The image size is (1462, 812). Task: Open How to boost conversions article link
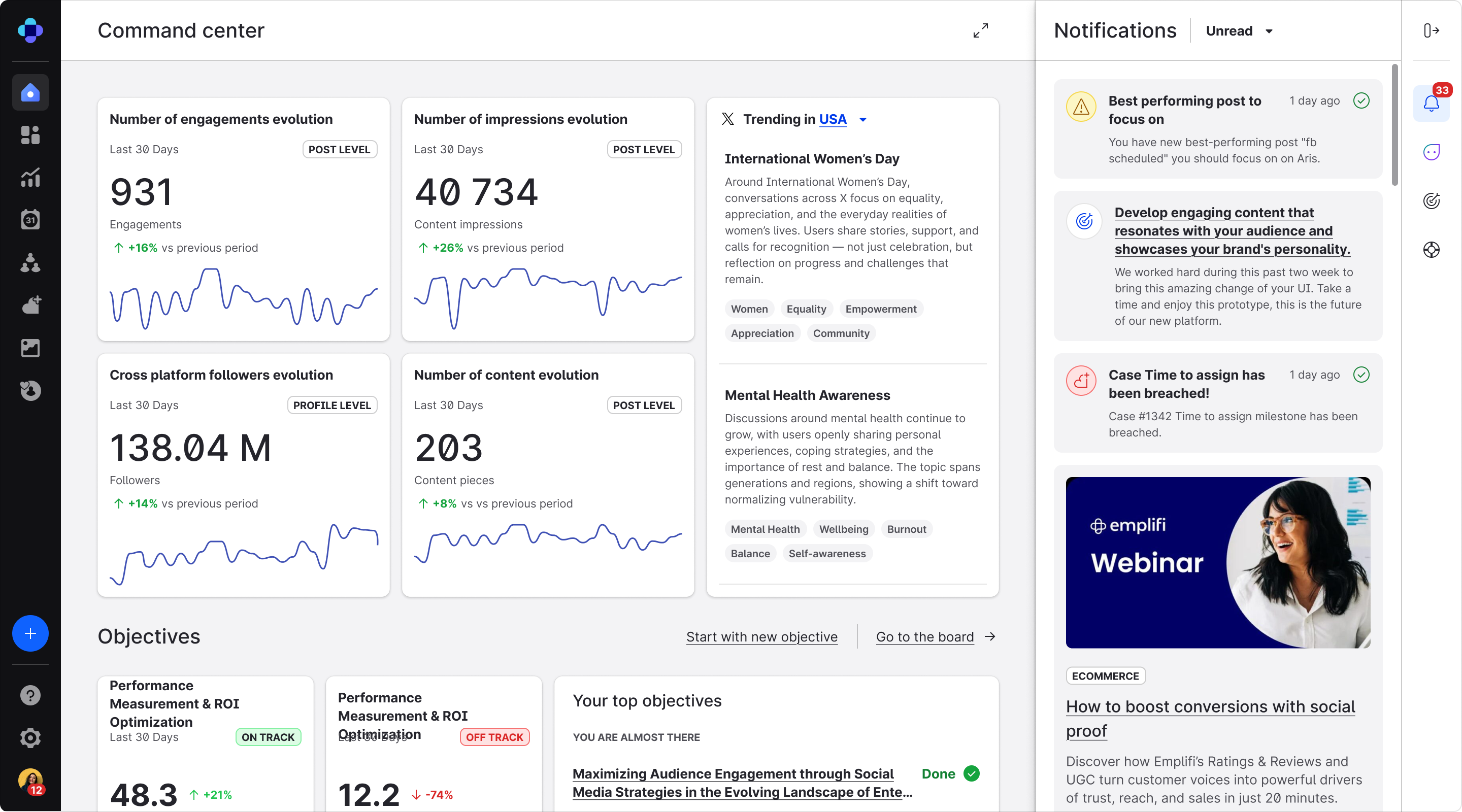(1210, 719)
